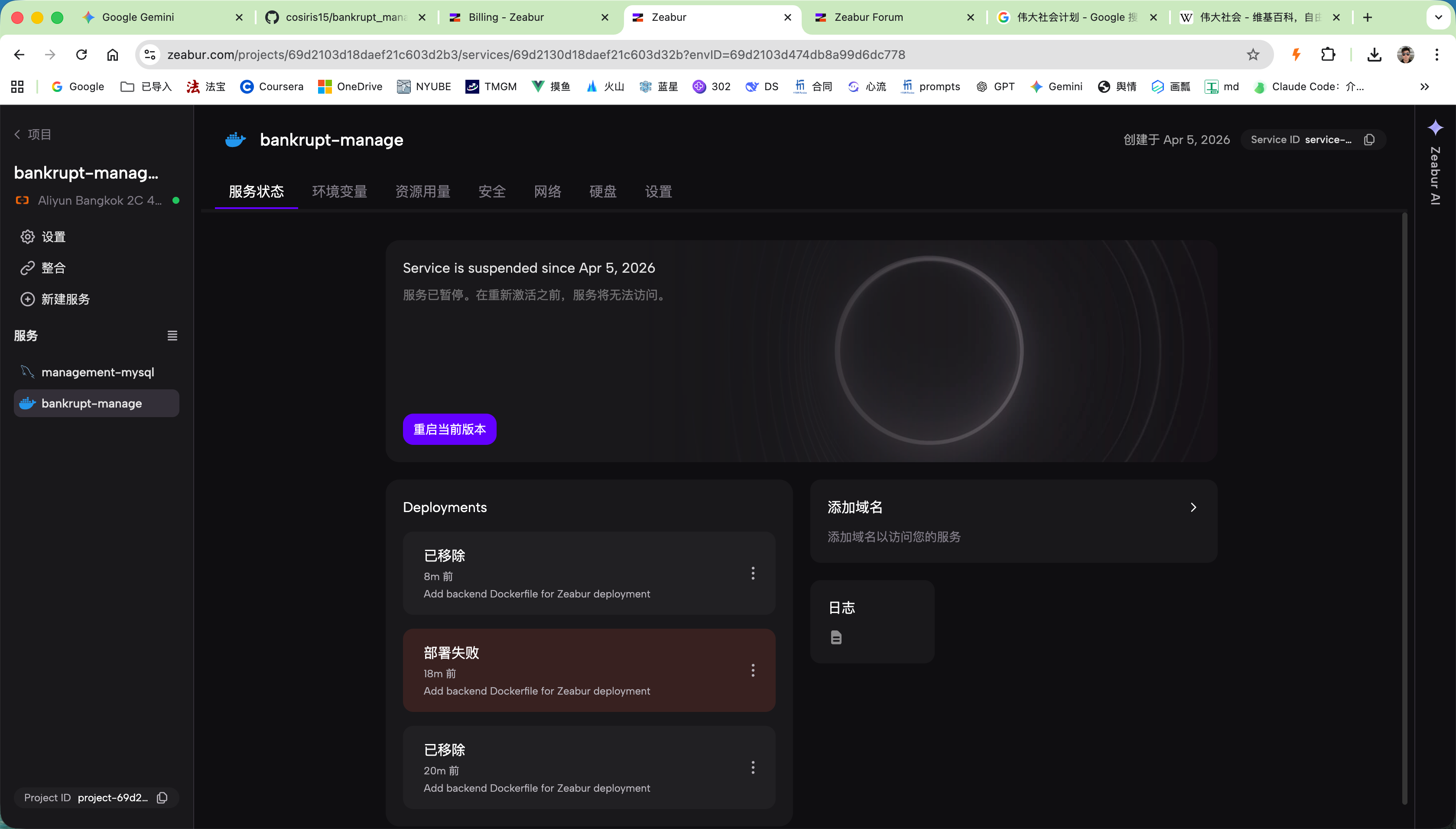Select the management-mysql service
Screen dimensions: 1456x829
pyautogui.click(x=96, y=372)
